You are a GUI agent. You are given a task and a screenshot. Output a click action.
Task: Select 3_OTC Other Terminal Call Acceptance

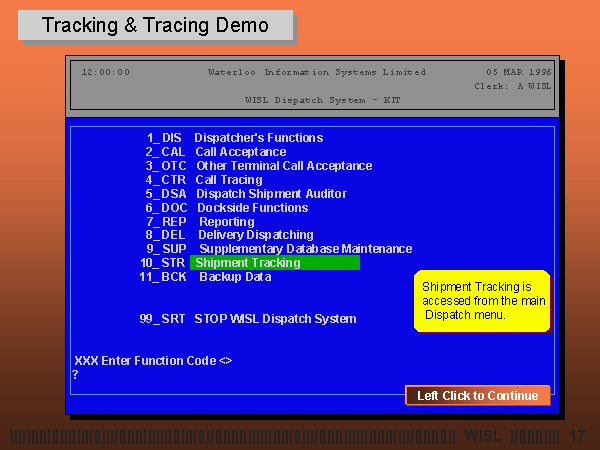point(259,166)
